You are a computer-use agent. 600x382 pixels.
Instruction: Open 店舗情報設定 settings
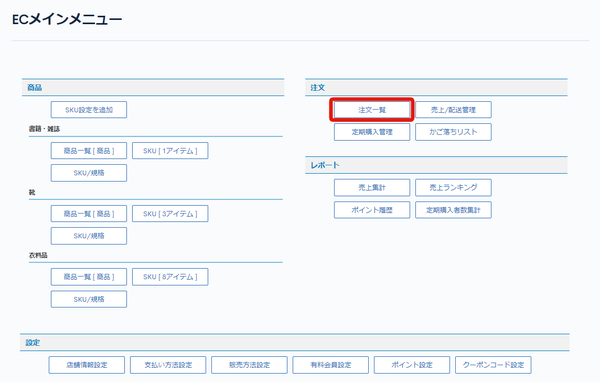pyautogui.click(x=87, y=365)
